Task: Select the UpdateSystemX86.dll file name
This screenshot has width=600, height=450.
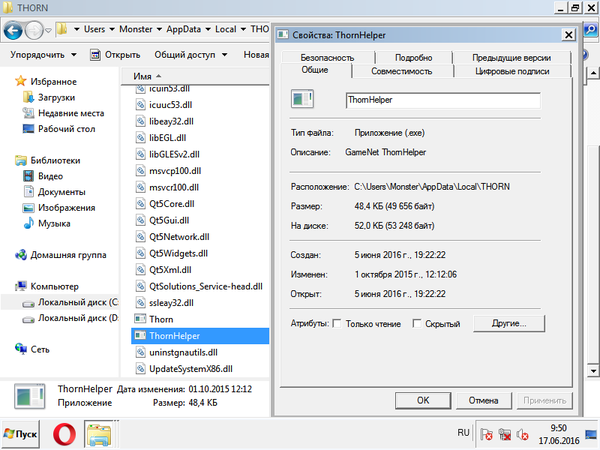Action: point(191,368)
